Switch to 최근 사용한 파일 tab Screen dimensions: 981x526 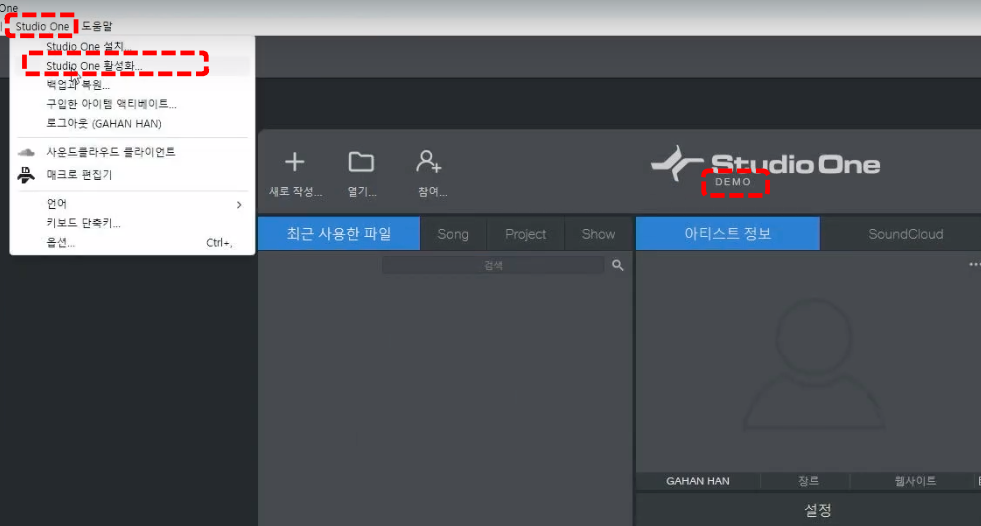pos(339,234)
